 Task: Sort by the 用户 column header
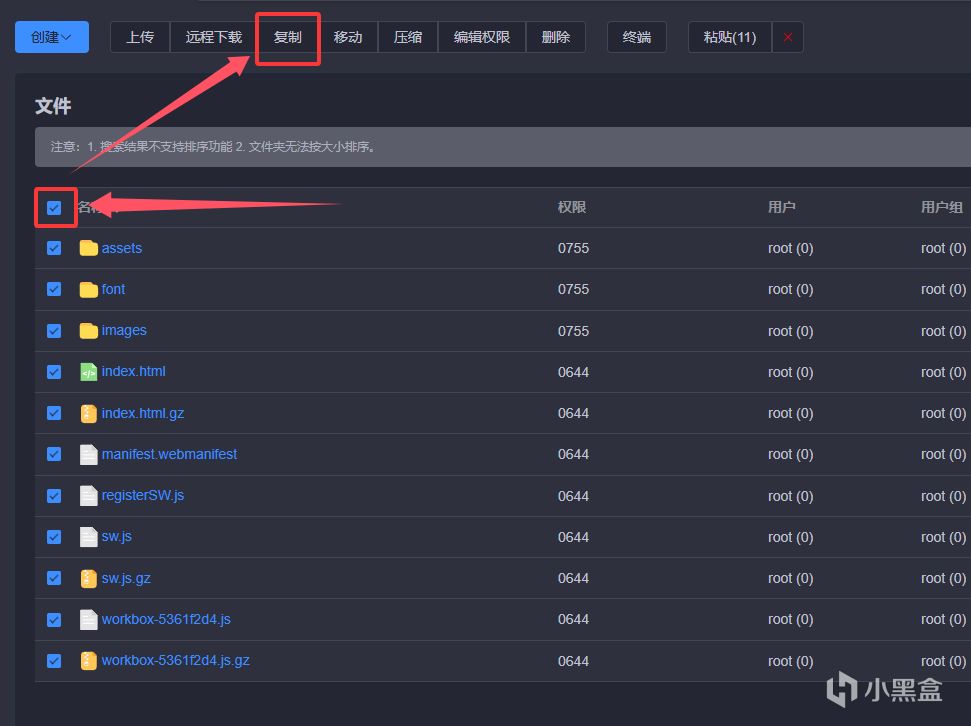[782, 208]
